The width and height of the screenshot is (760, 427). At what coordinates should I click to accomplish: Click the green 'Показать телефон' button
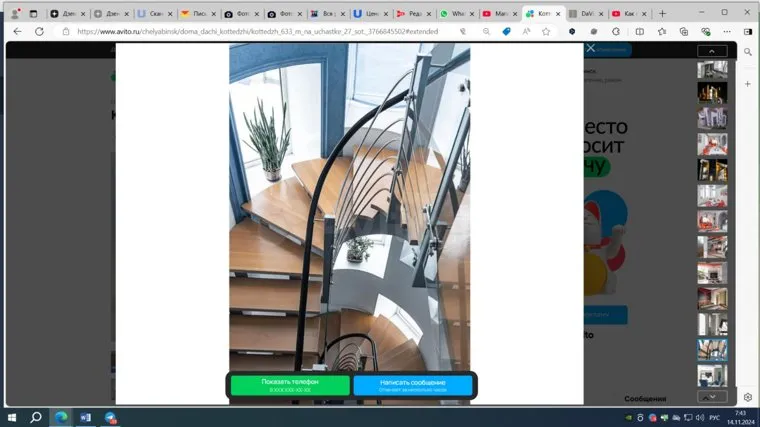(x=290, y=385)
